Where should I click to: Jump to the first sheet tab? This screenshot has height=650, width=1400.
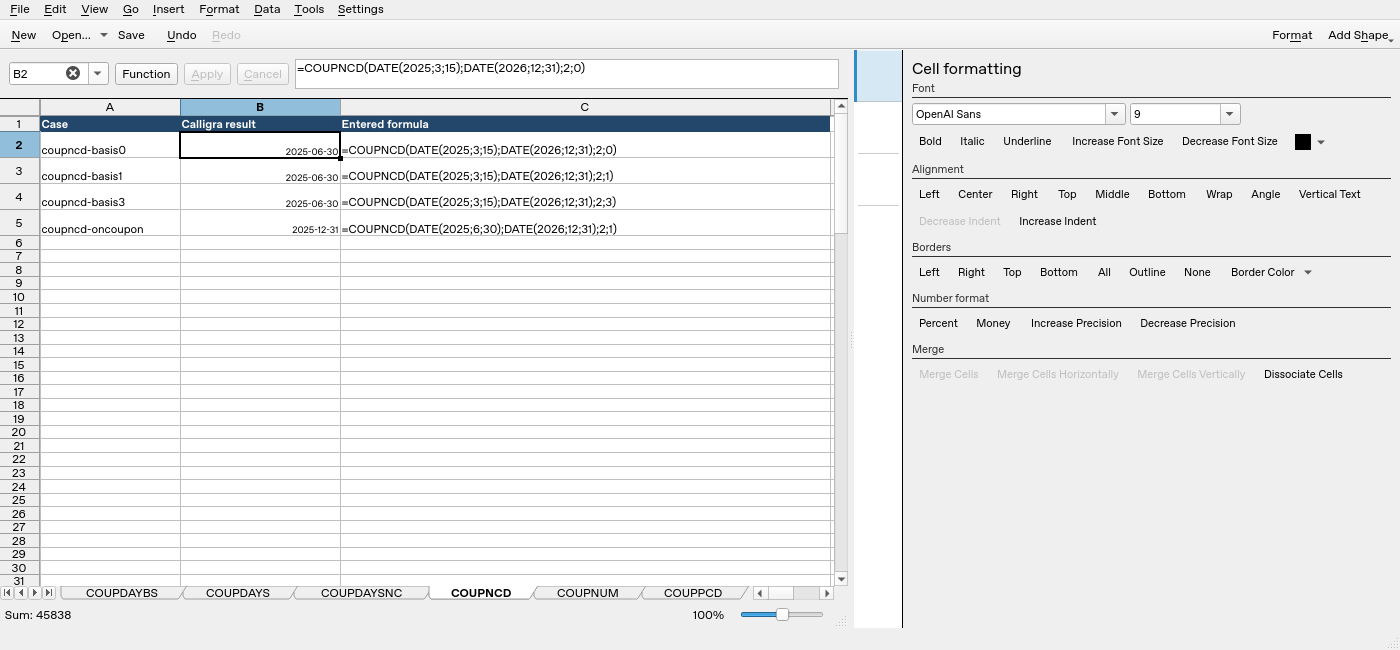[x=7, y=593]
